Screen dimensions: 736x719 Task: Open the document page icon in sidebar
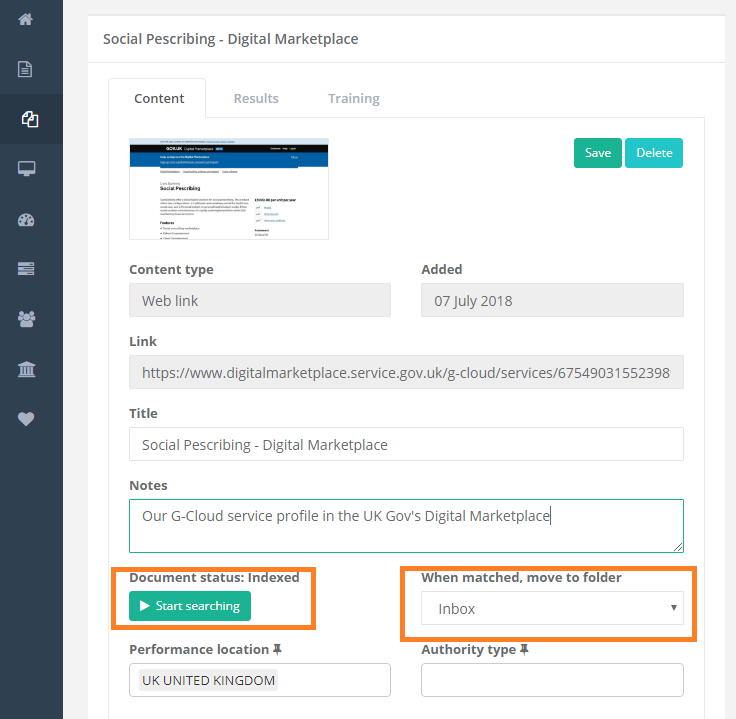click(x=25, y=69)
